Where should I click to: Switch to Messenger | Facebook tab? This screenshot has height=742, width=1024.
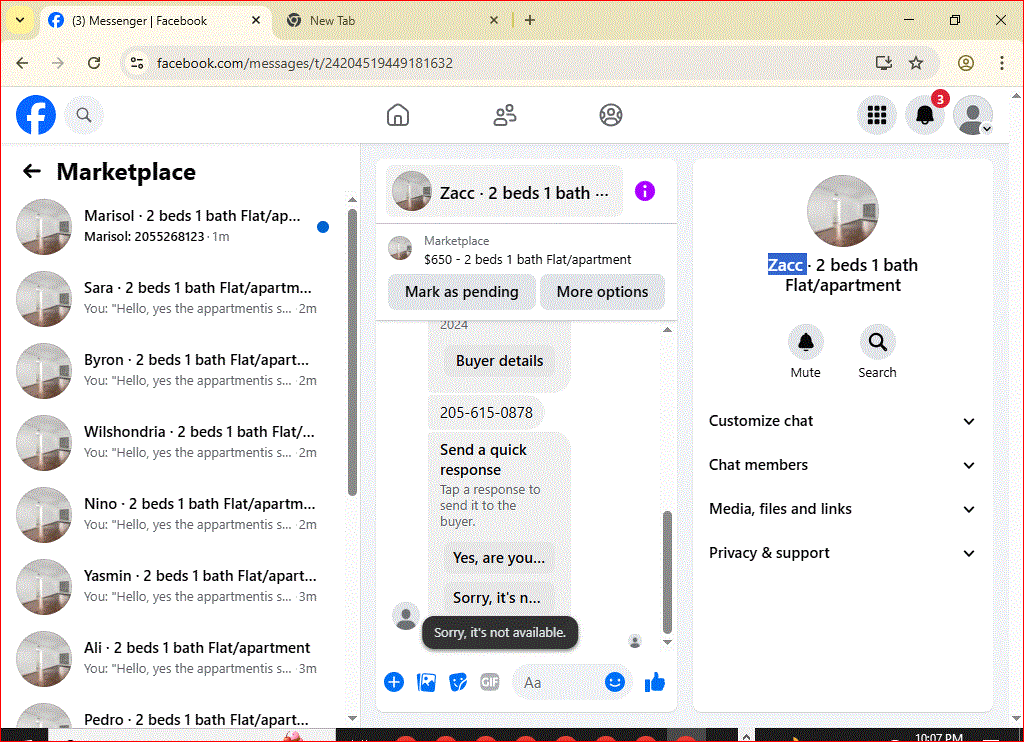coord(155,20)
